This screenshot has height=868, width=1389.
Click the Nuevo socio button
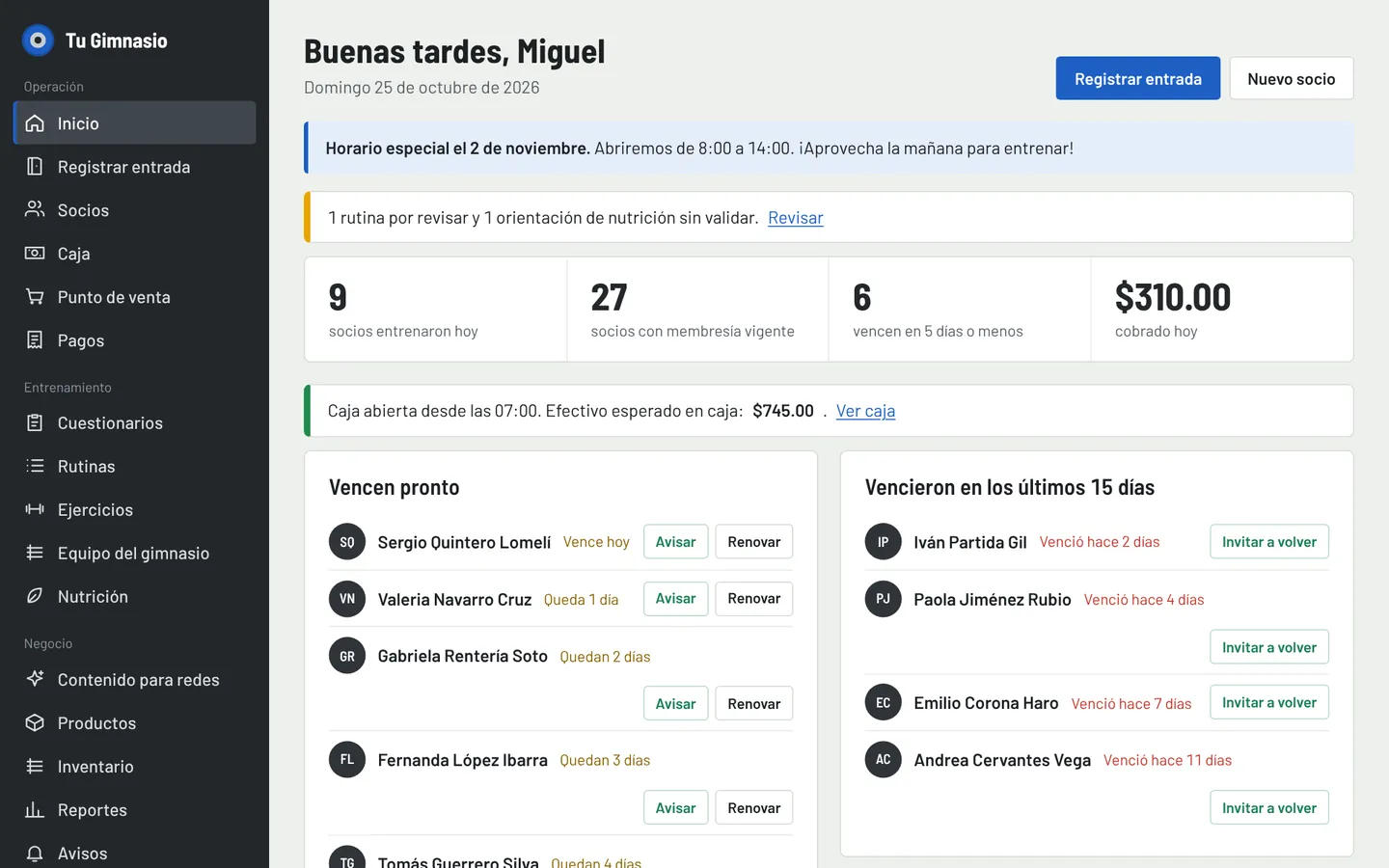click(1292, 78)
